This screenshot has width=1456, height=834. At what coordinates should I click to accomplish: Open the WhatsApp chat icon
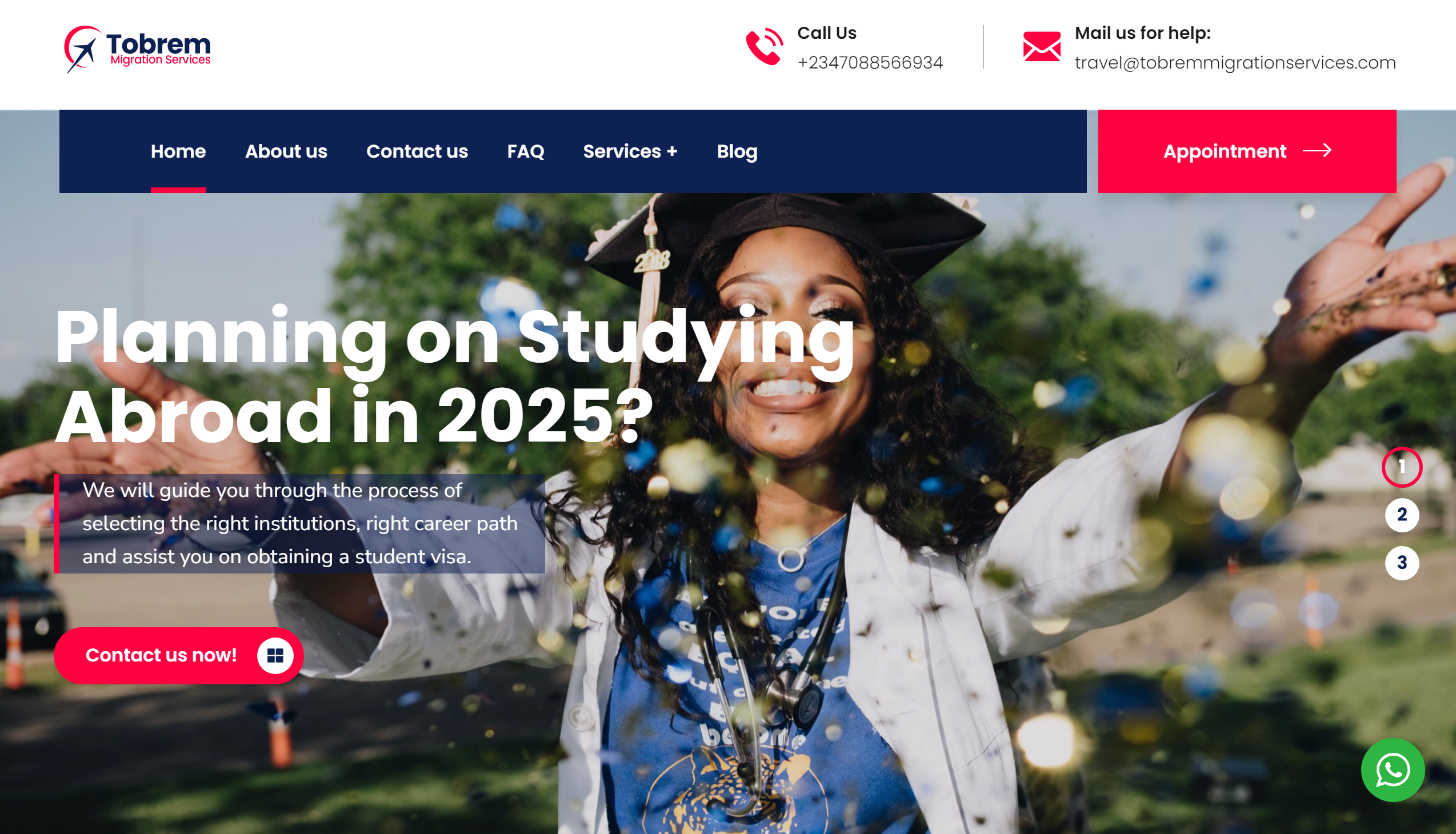1393,770
